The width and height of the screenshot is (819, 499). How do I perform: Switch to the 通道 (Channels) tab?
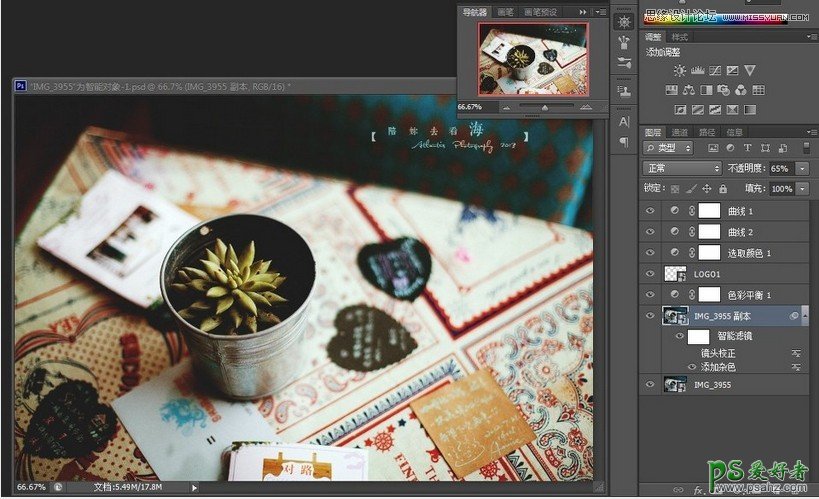(x=679, y=131)
